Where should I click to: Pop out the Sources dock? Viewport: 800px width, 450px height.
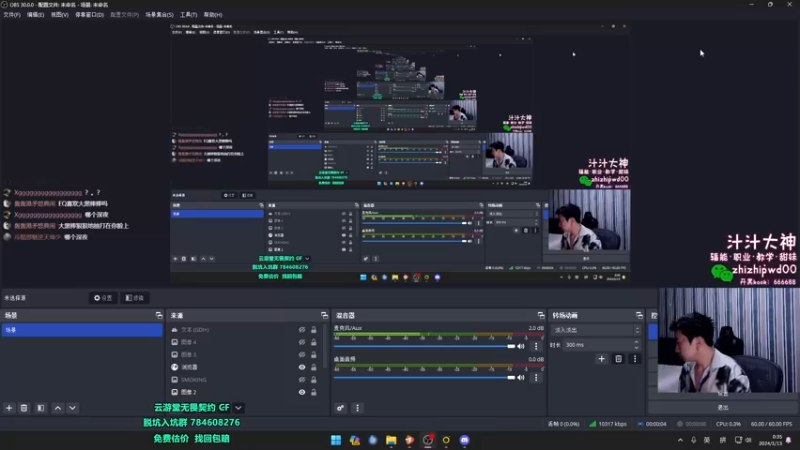[x=324, y=315]
